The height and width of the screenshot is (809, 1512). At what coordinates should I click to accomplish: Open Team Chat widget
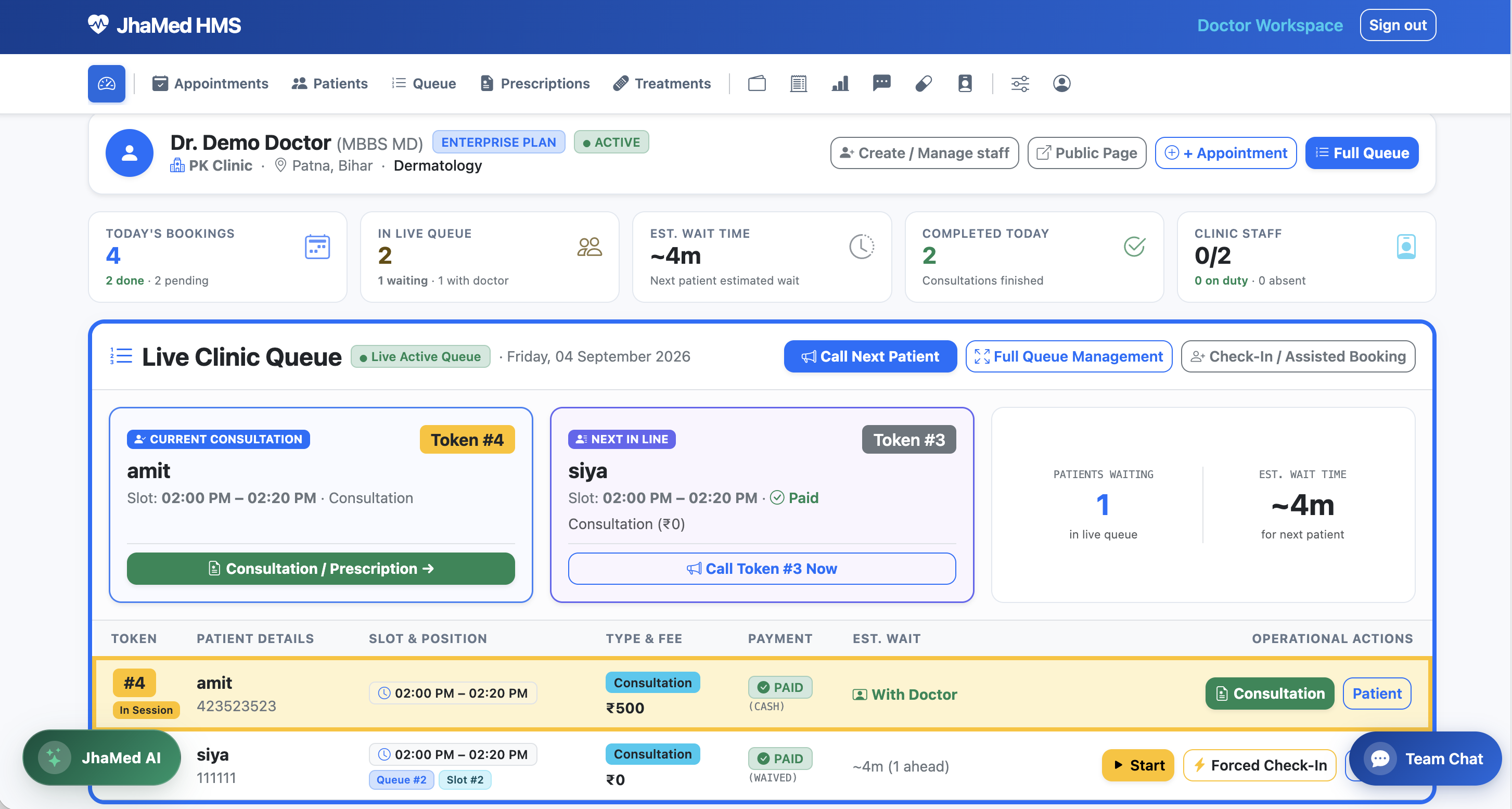click(1425, 759)
